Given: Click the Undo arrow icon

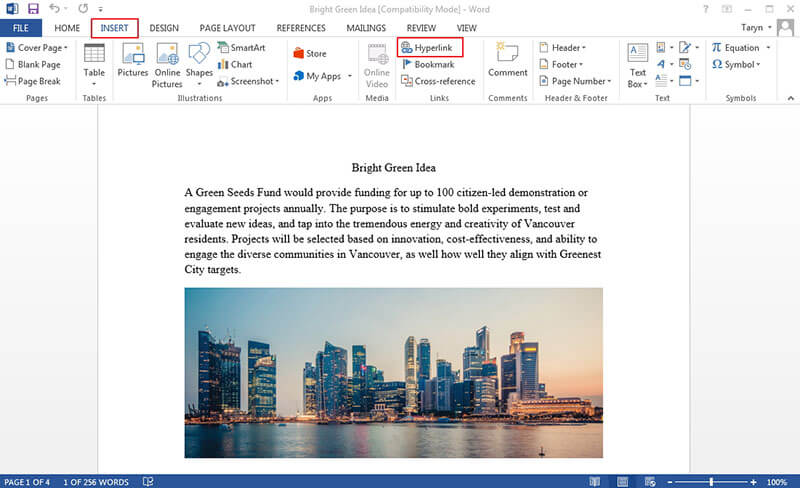Looking at the screenshot, I should (55, 8).
